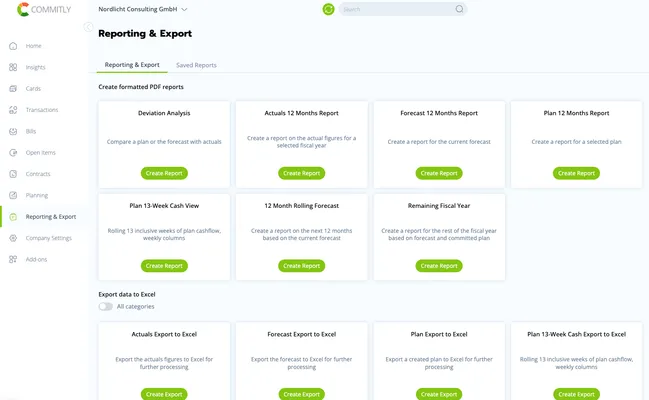The height and width of the screenshot is (400, 649).
Task: Open the Bills sidebar icon
Action: click(13, 131)
